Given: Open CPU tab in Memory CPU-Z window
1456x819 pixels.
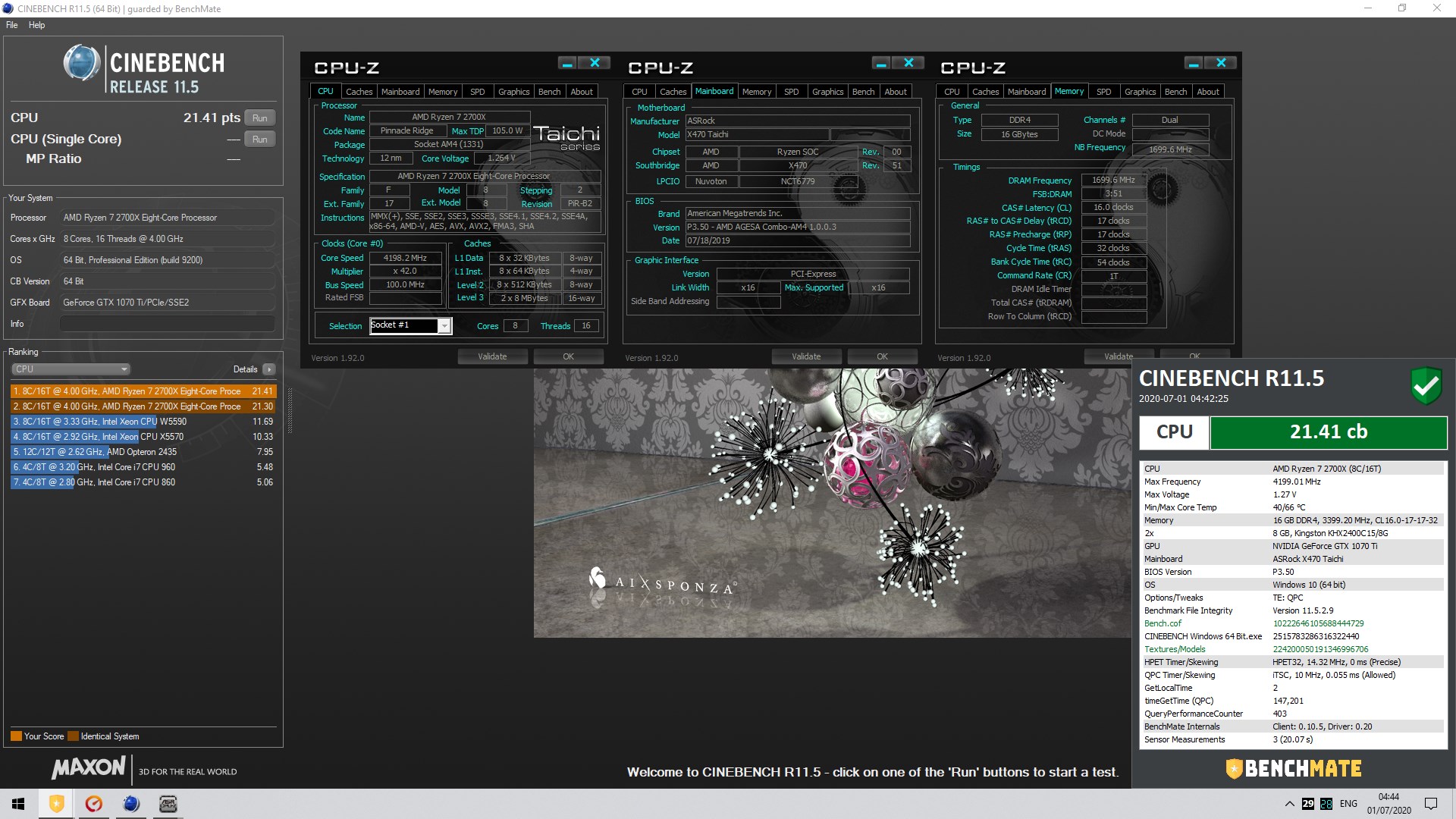Looking at the screenshot, I should (952, 92).
